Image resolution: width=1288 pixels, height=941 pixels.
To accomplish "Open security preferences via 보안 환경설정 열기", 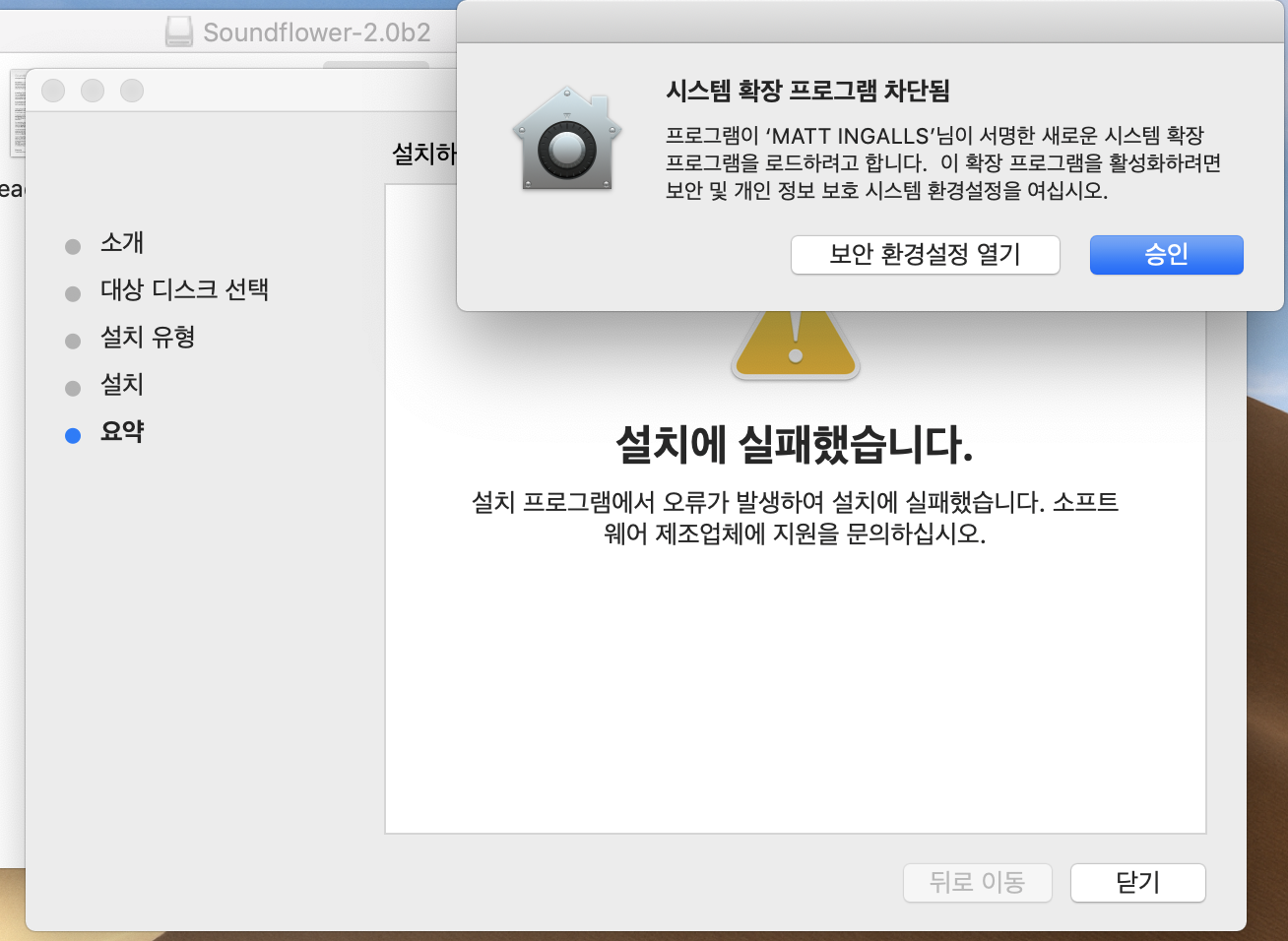I will pyautogui.click(x=925, y=255).
